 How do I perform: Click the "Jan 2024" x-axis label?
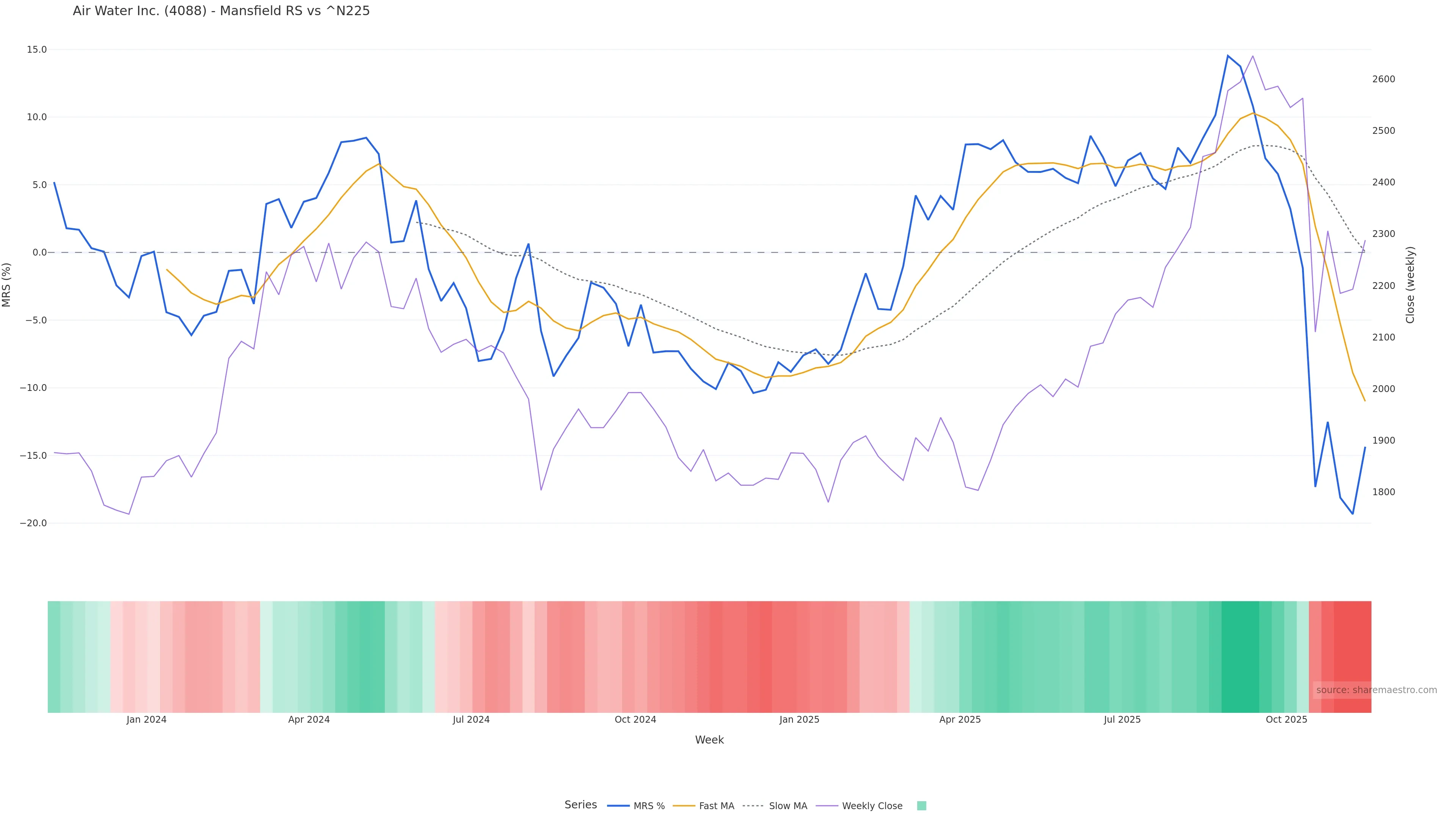click(x=146, y=720)
